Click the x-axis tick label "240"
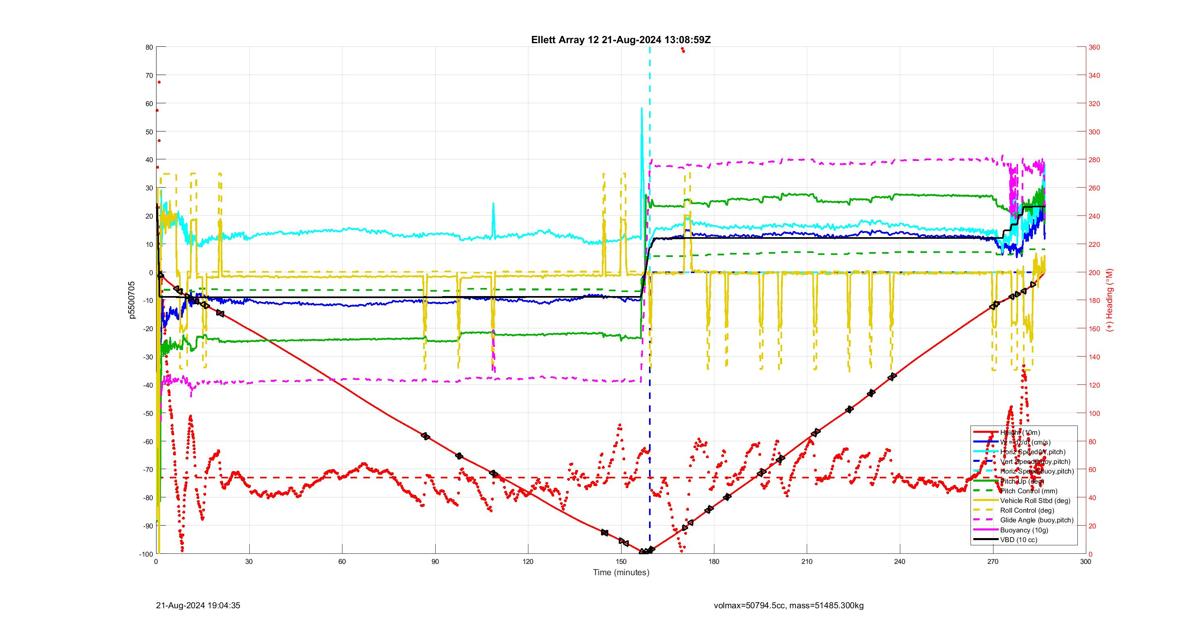Viewport: 1200px width, 622px height. [x=900, y=562]
